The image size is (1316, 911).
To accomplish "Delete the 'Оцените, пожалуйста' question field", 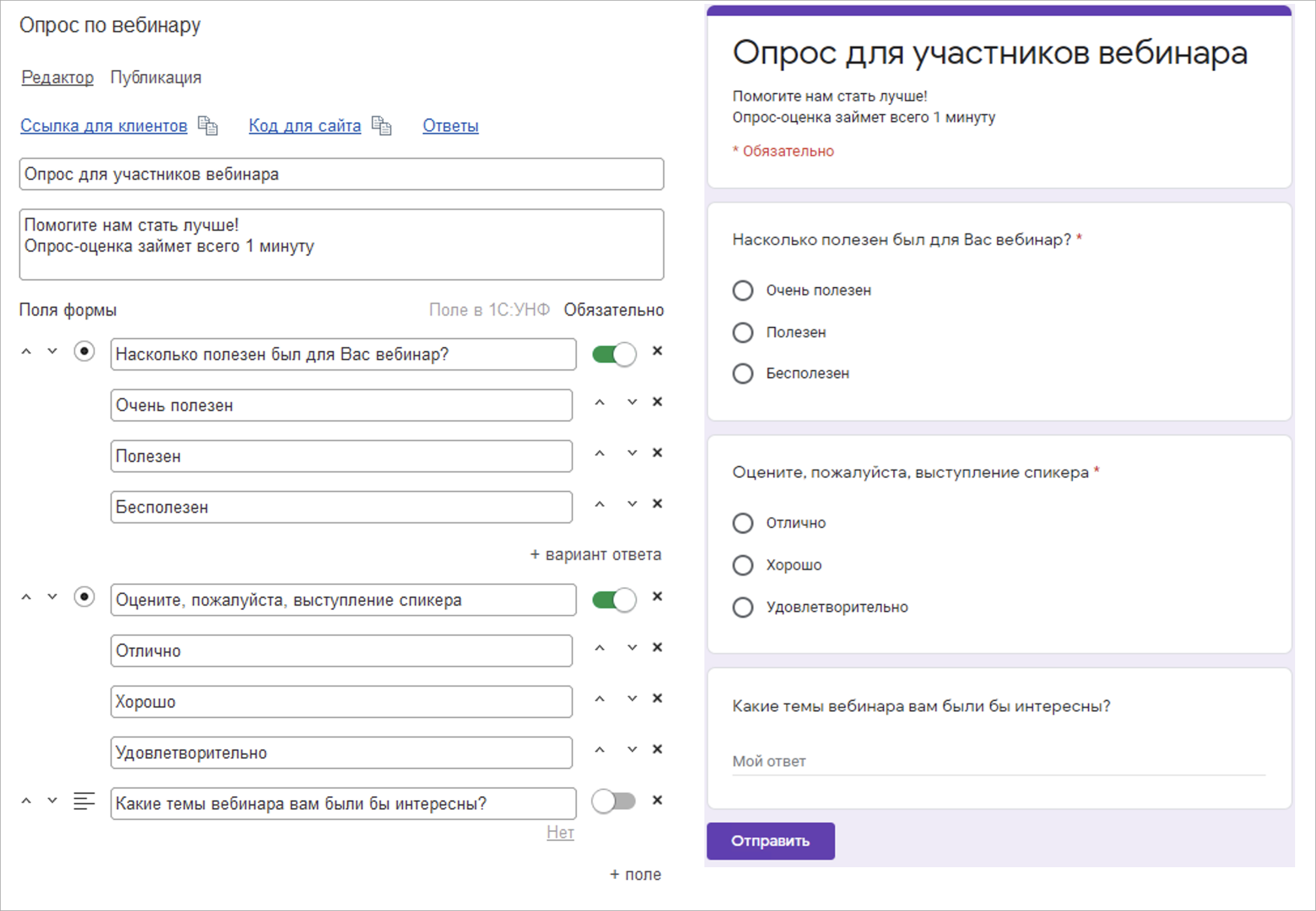I will point(657,597).
